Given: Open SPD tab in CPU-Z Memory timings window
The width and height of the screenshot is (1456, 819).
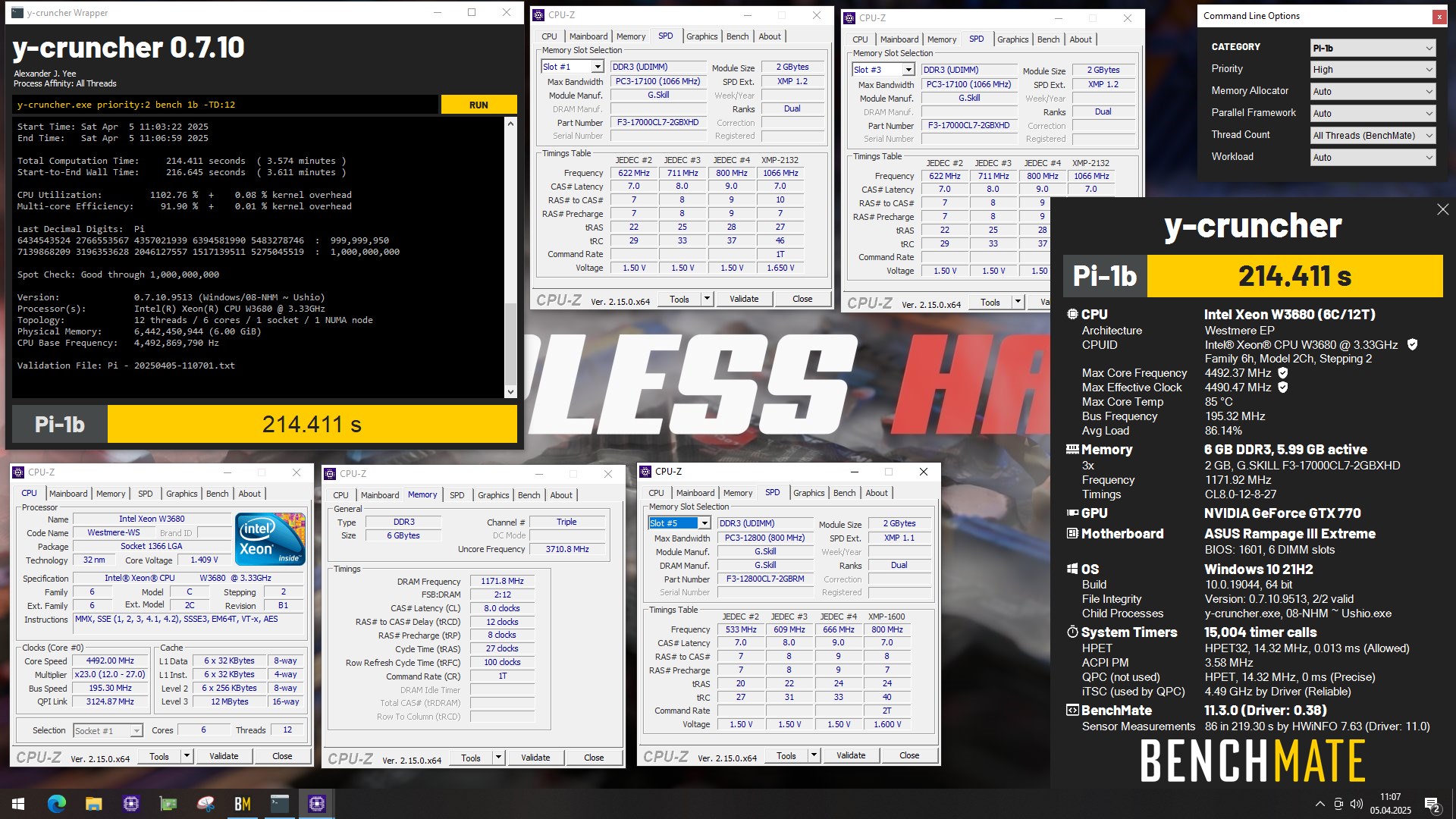Looking at the screenshot, I should tap(457, 495).
